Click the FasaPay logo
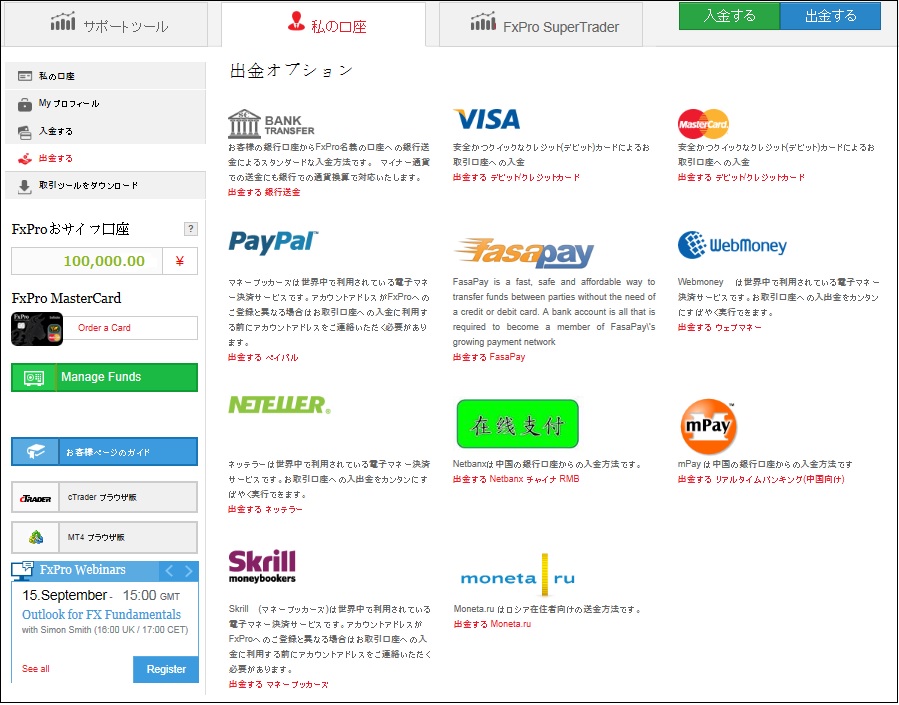The height and width of the screenshot is (705, 899). pyautogui.click(x=524, y=253)
